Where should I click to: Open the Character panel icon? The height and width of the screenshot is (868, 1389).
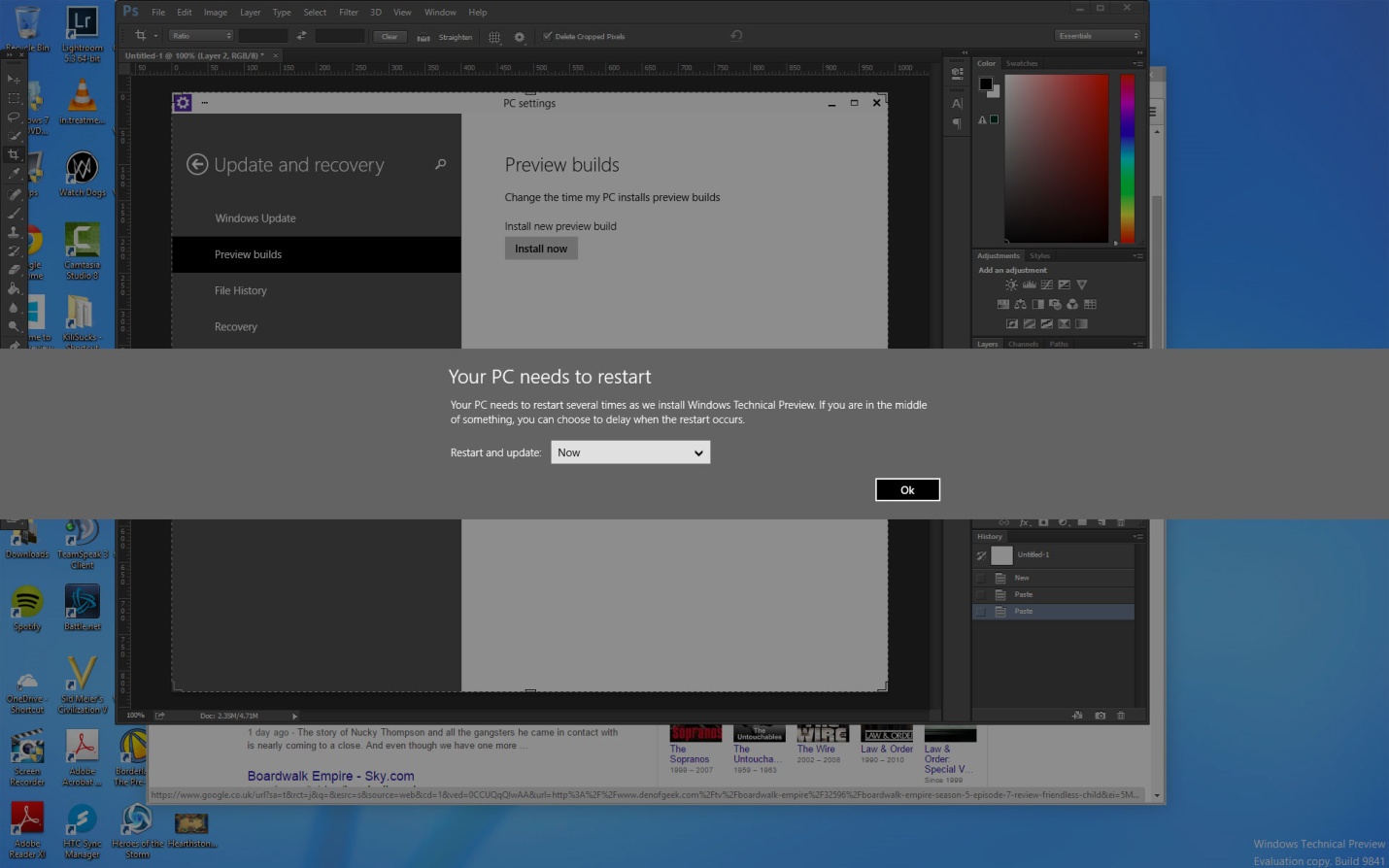coord(957,103)
